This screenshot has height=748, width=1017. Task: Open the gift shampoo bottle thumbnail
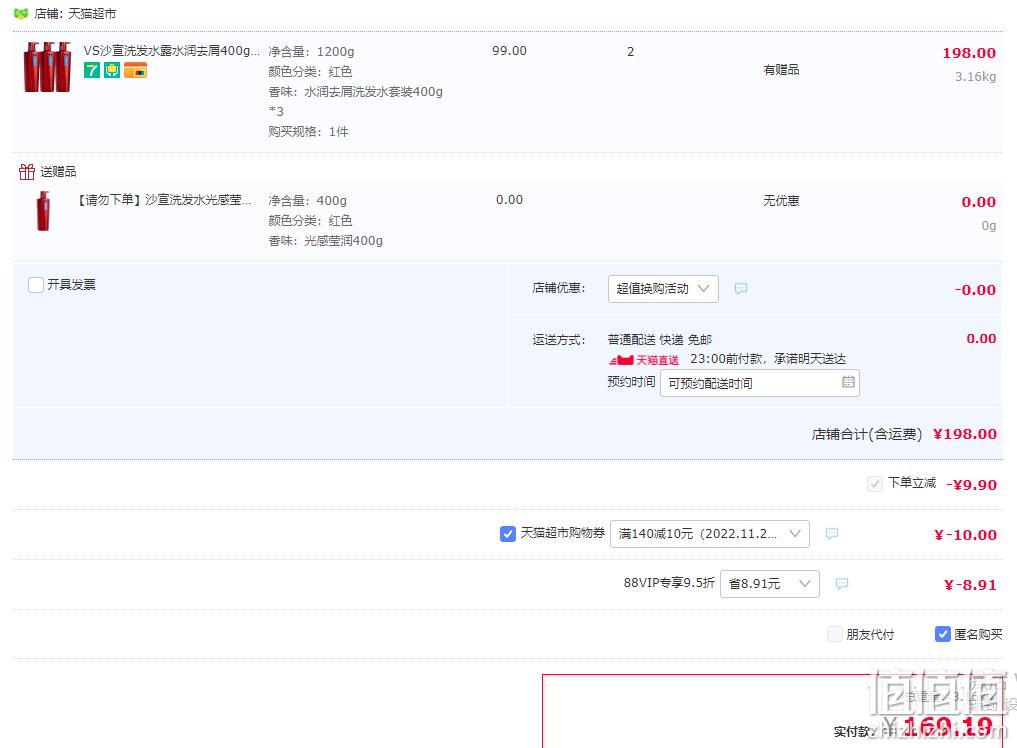click(x=43, y=211)
